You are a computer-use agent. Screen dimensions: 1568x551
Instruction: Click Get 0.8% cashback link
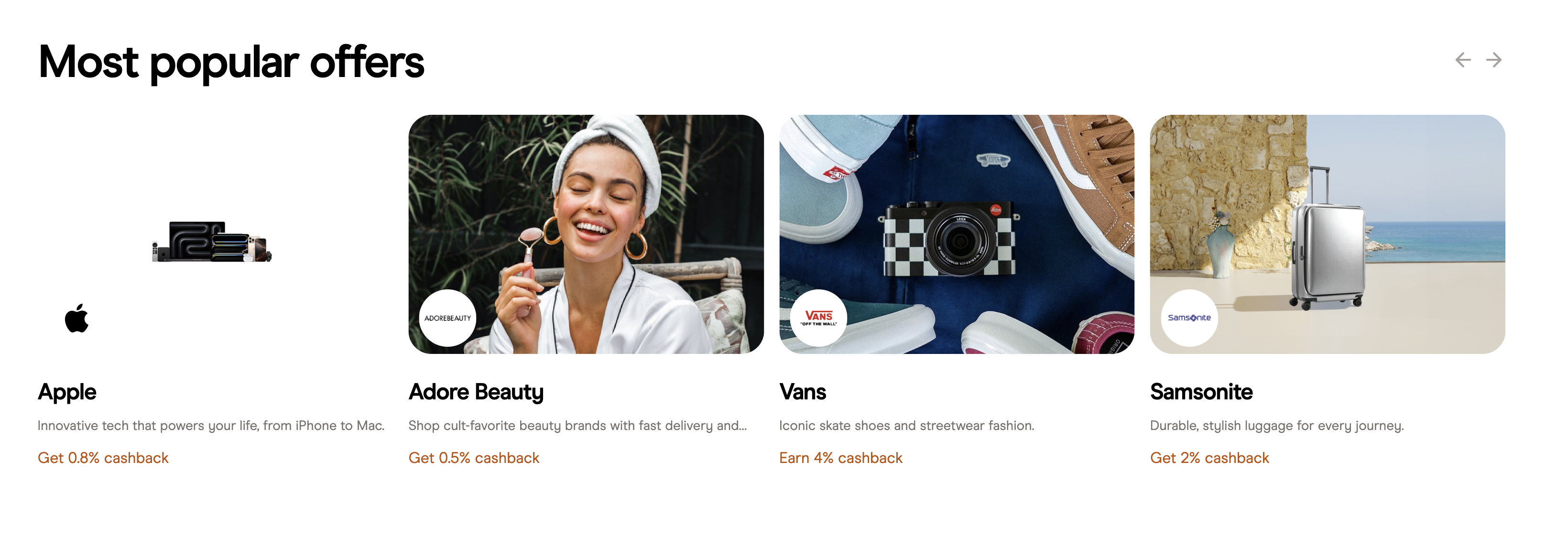click(103, 458)
